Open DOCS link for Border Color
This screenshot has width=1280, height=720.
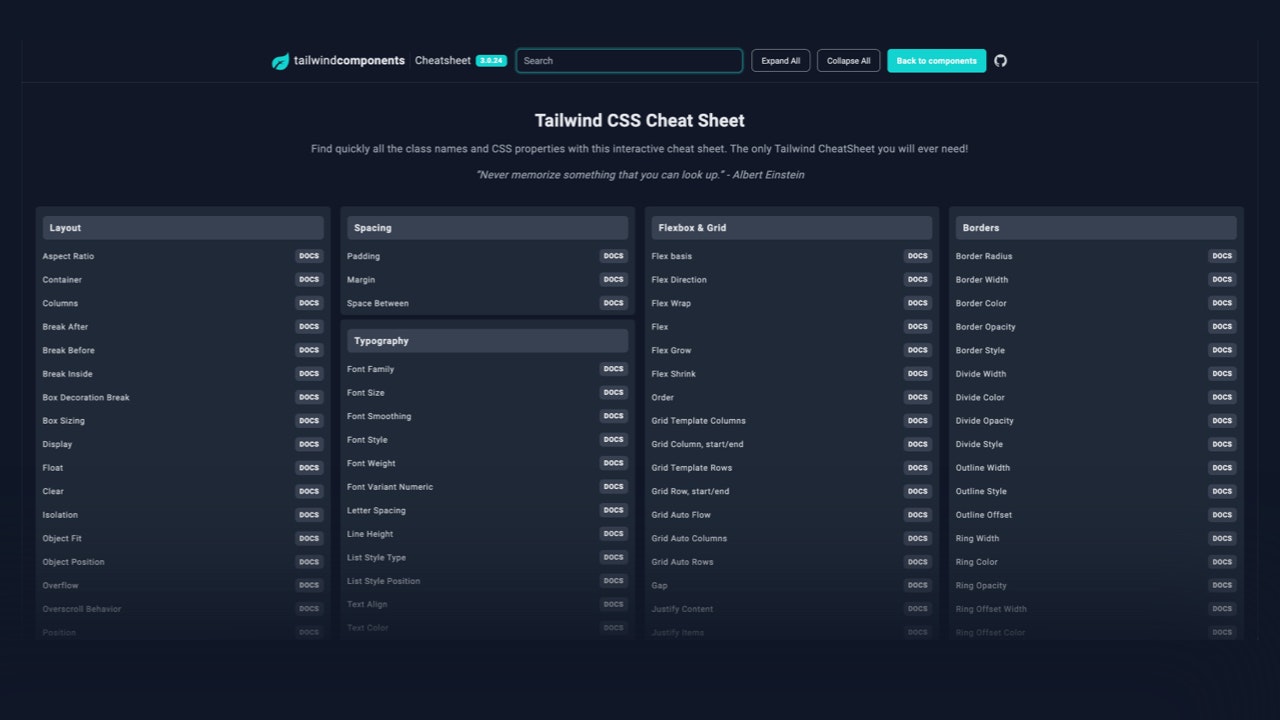coord(1222,303)
